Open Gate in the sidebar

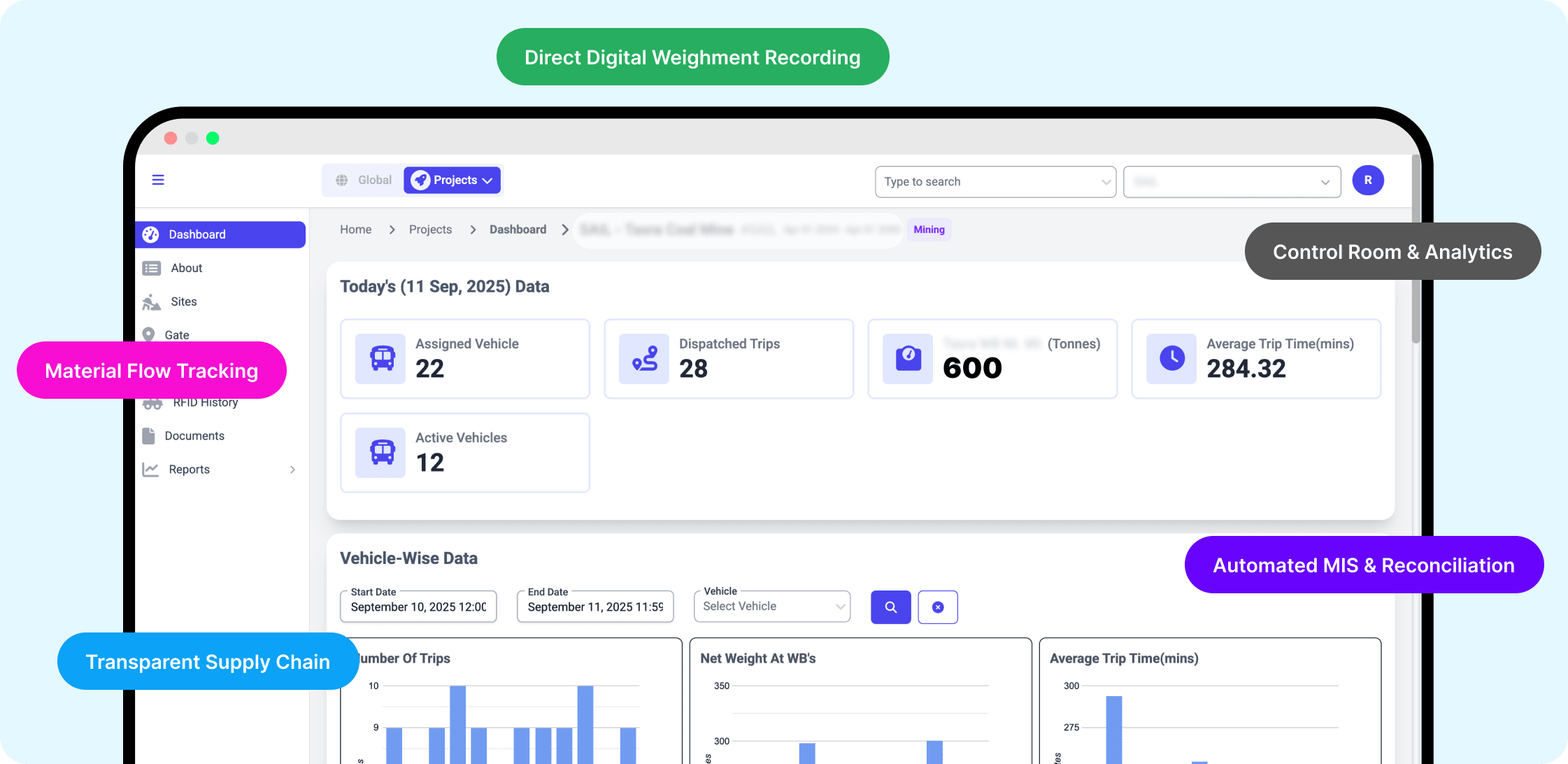(176, 335)
